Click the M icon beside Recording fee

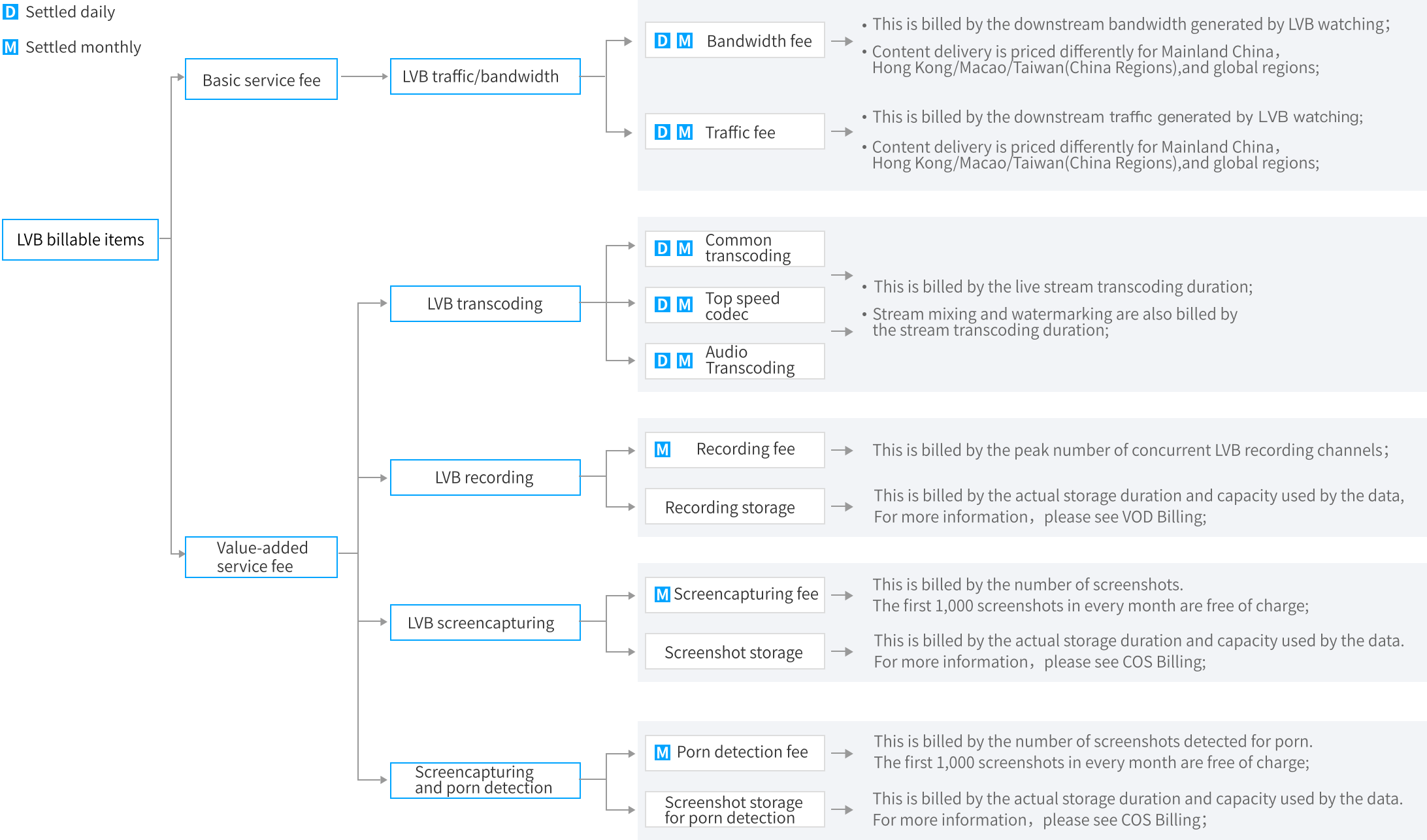tap(663, 449)
